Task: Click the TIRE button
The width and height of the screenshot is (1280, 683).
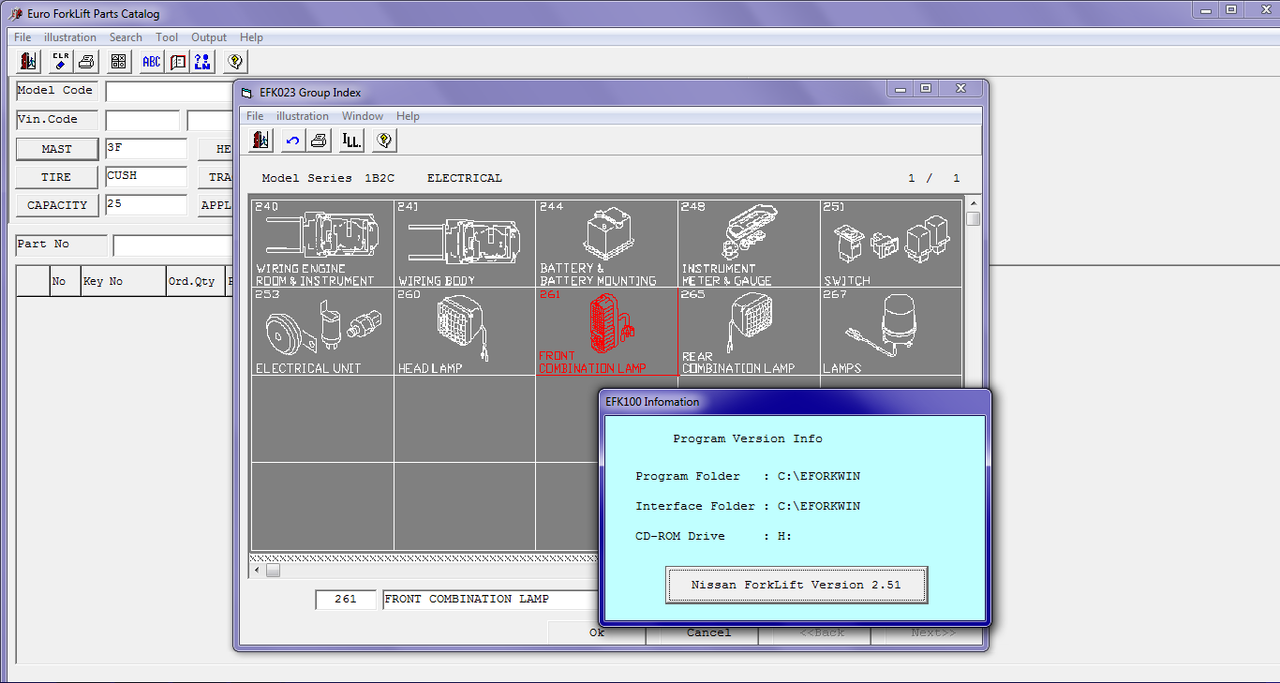Action: tap(57, 177)
